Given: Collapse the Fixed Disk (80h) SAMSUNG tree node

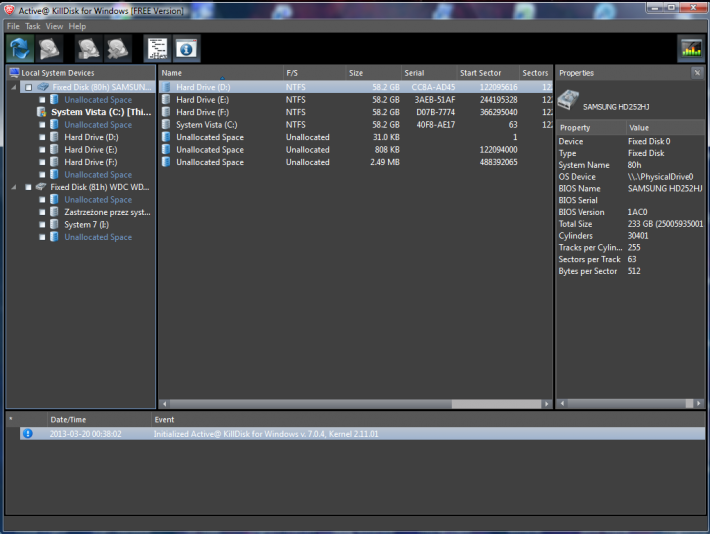Looking at the screenshot, I should (14, 87).
